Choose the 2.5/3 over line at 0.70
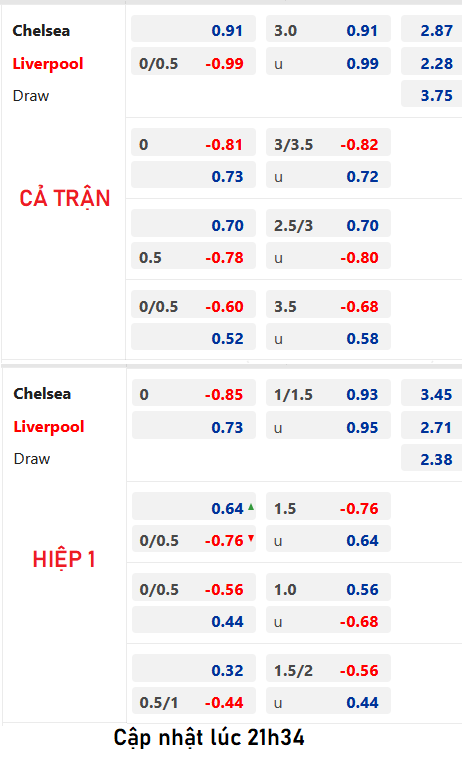The height and width of the screenshot is (758, 462). pyautogui.click(x=328, y=225)
